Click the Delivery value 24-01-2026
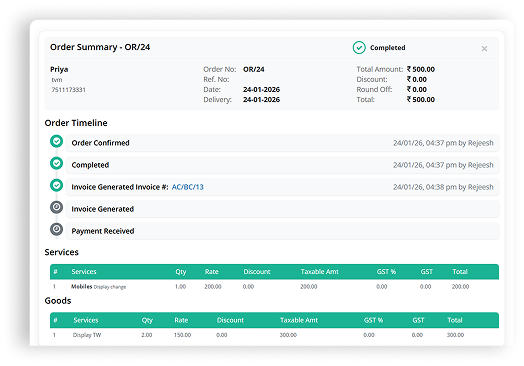This screenshot has width=524, height=366. tap(261, 100)
